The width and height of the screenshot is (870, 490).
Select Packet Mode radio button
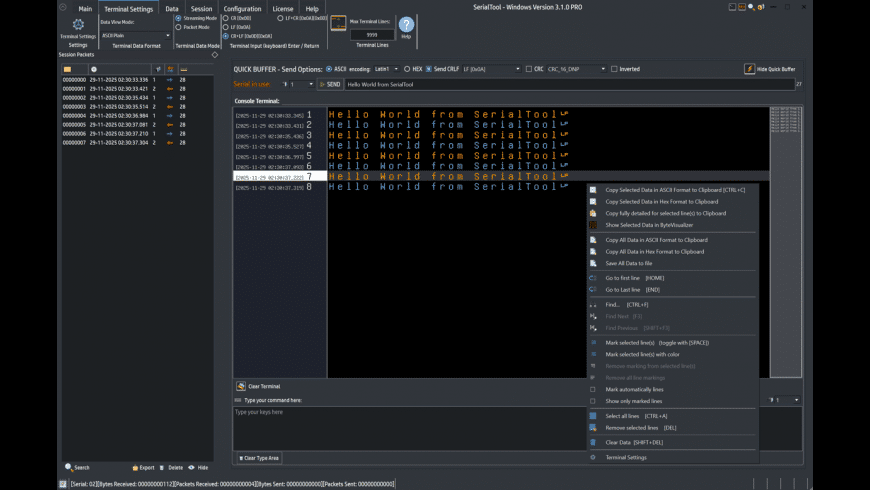(179, 27)
